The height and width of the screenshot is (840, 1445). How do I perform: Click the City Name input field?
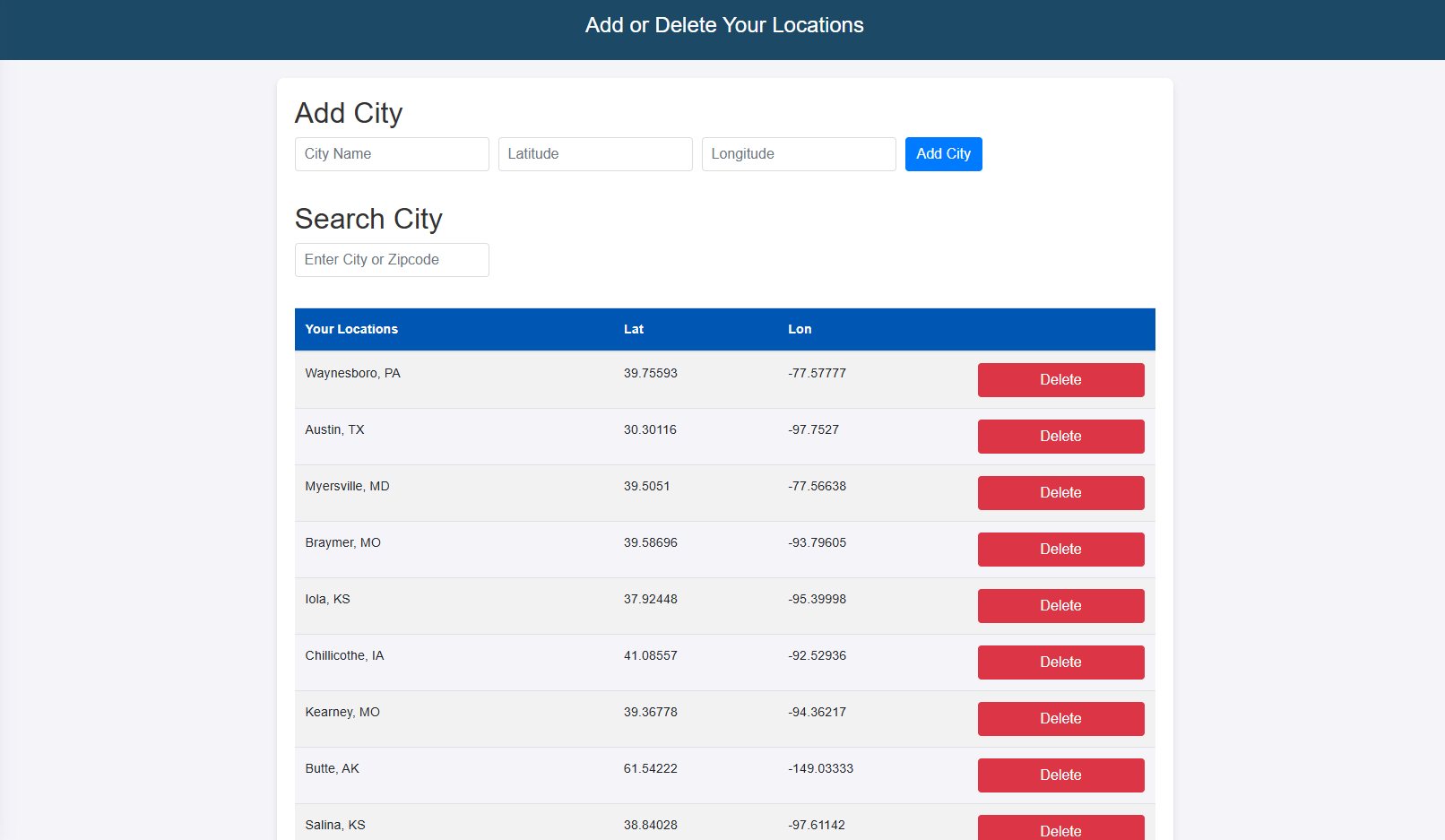[392, 154]
